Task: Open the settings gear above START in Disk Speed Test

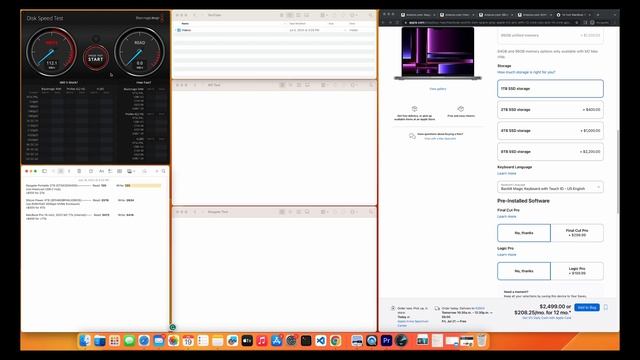Action: coord(96,39)
